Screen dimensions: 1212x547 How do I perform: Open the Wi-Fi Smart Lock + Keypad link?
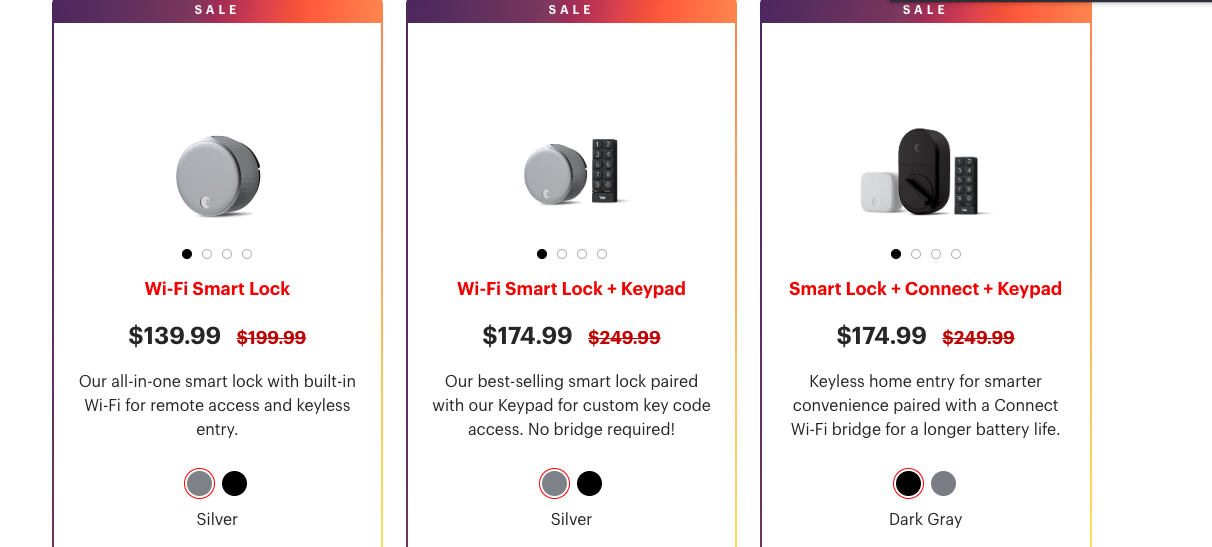[x=571, y=289]
